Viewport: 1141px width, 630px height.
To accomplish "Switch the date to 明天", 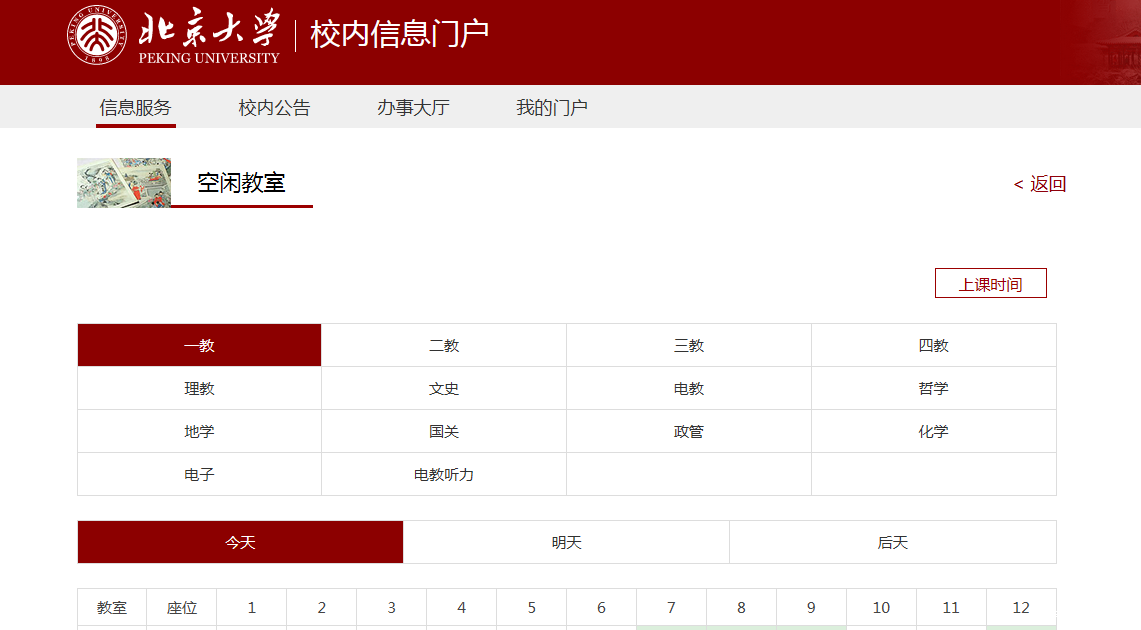I will tap(566, 542).
